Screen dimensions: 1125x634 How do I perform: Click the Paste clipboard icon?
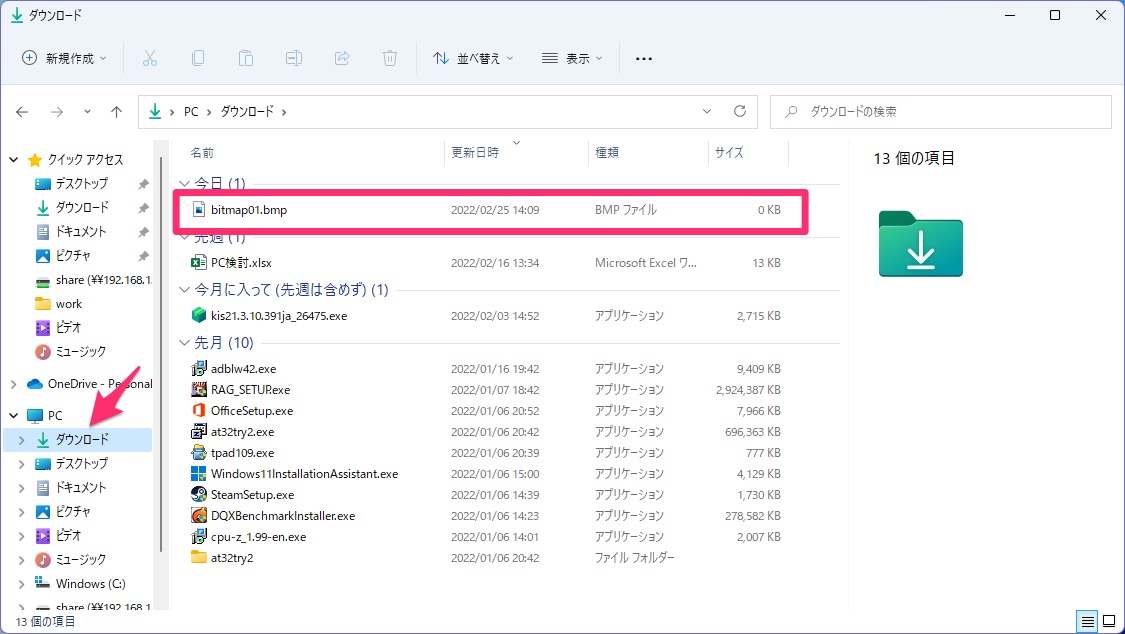245,58
